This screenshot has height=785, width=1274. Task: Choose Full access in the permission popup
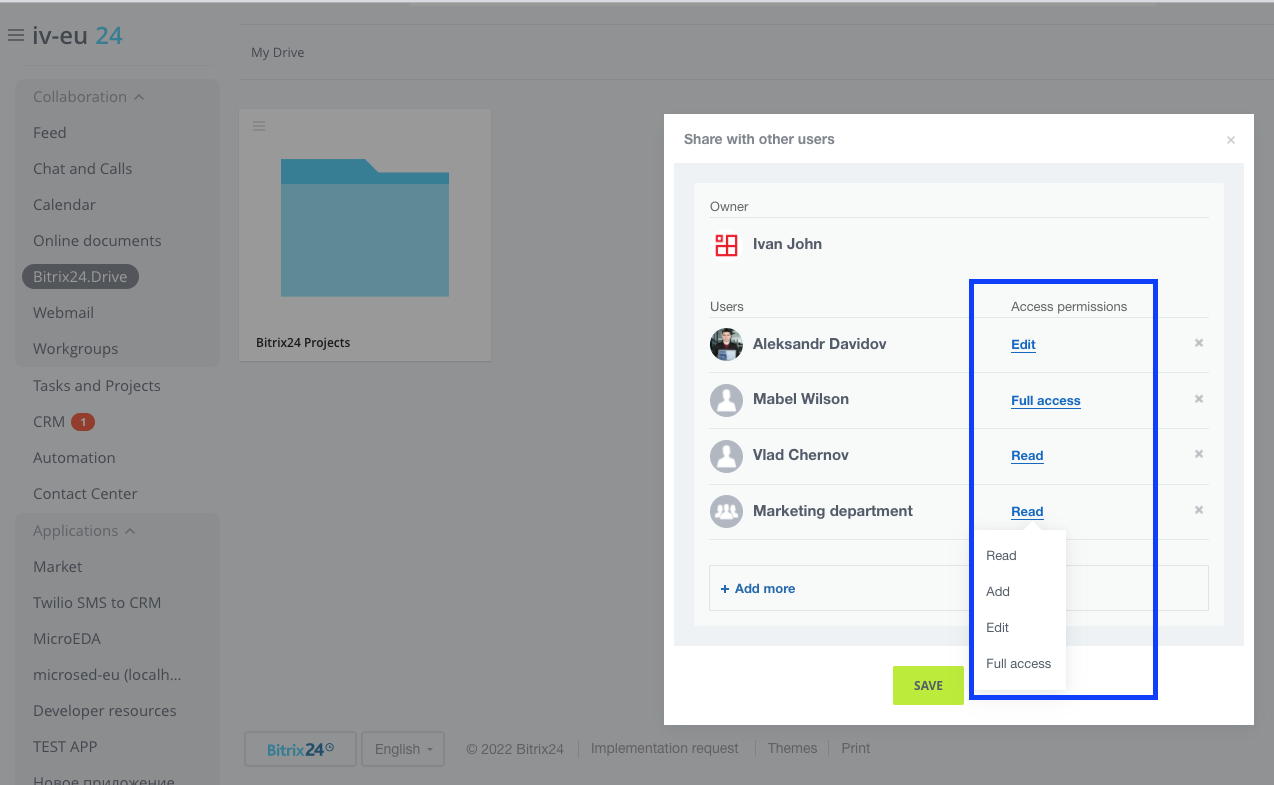pos(1020,664)
